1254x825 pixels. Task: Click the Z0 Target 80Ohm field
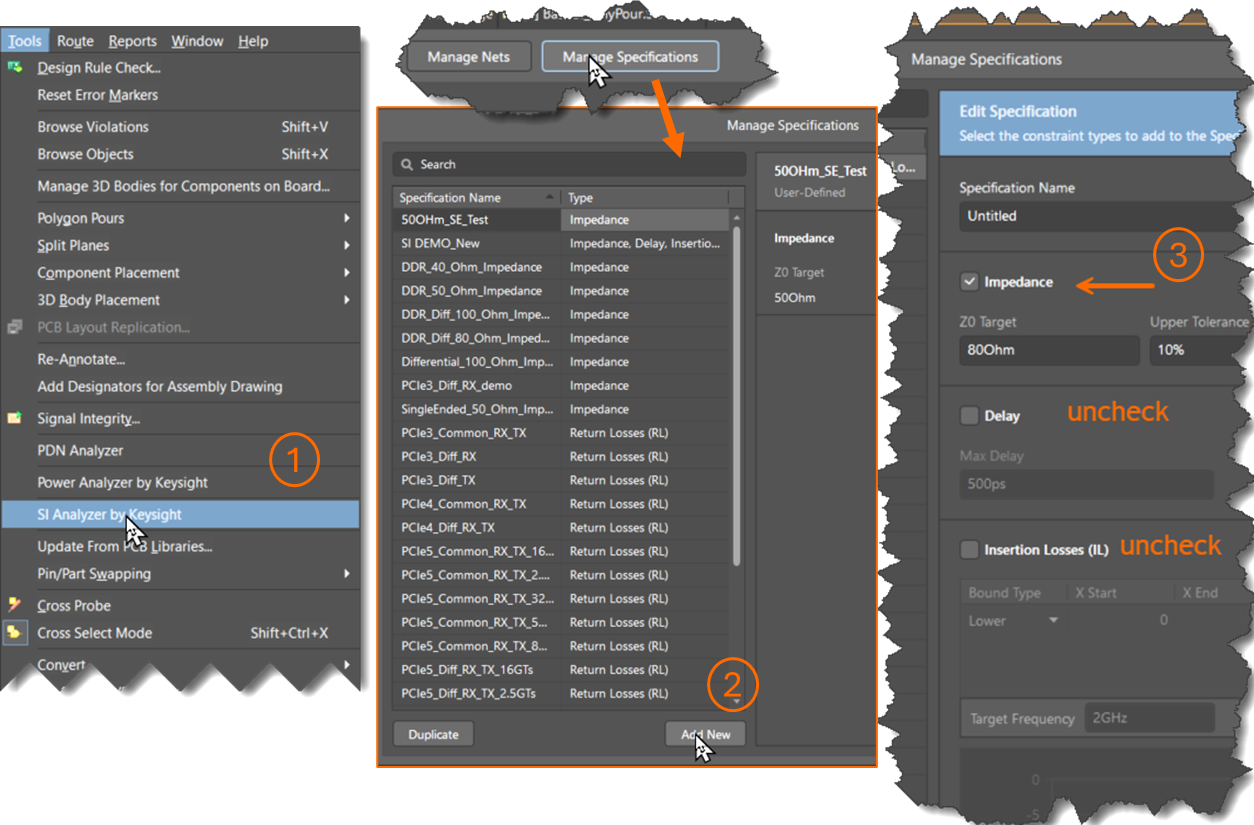[x=1049, y=350]
